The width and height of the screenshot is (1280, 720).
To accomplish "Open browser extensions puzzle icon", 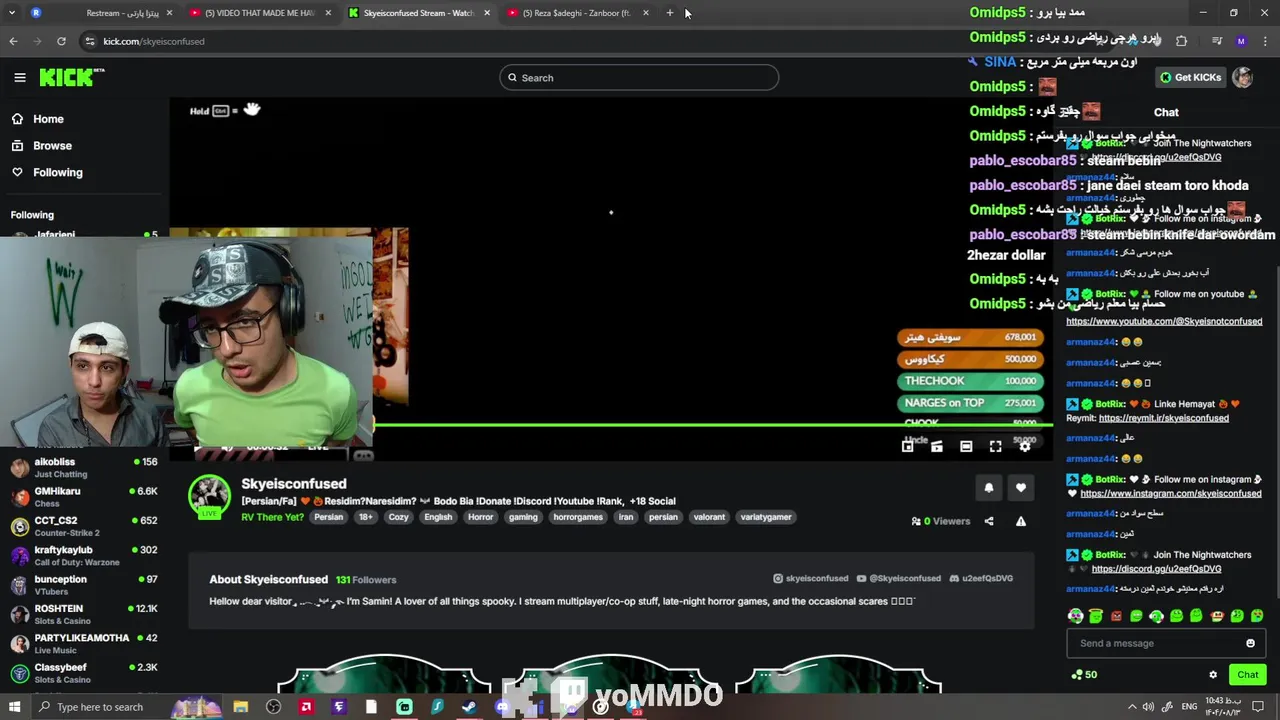I will tap(1181, 41).
